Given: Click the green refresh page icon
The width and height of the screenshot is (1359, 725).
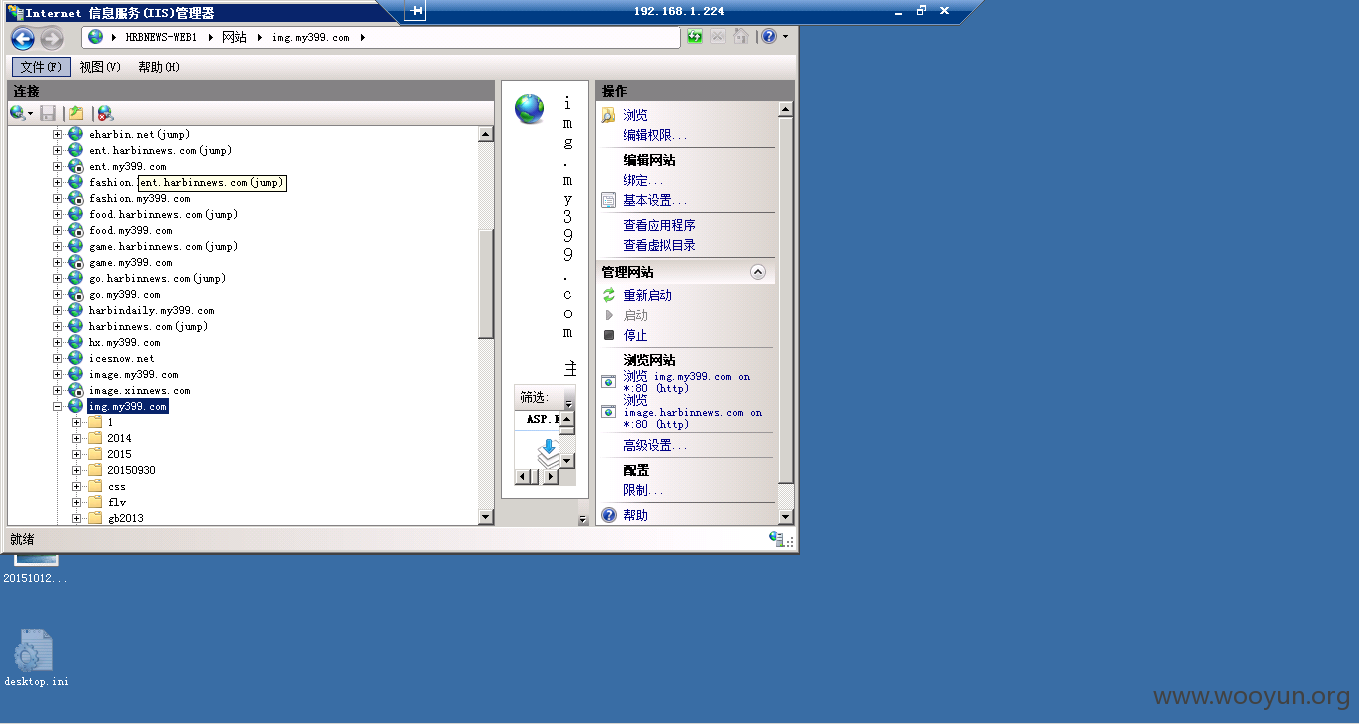Looking at the screenshot, I should [x=695, y=37].
